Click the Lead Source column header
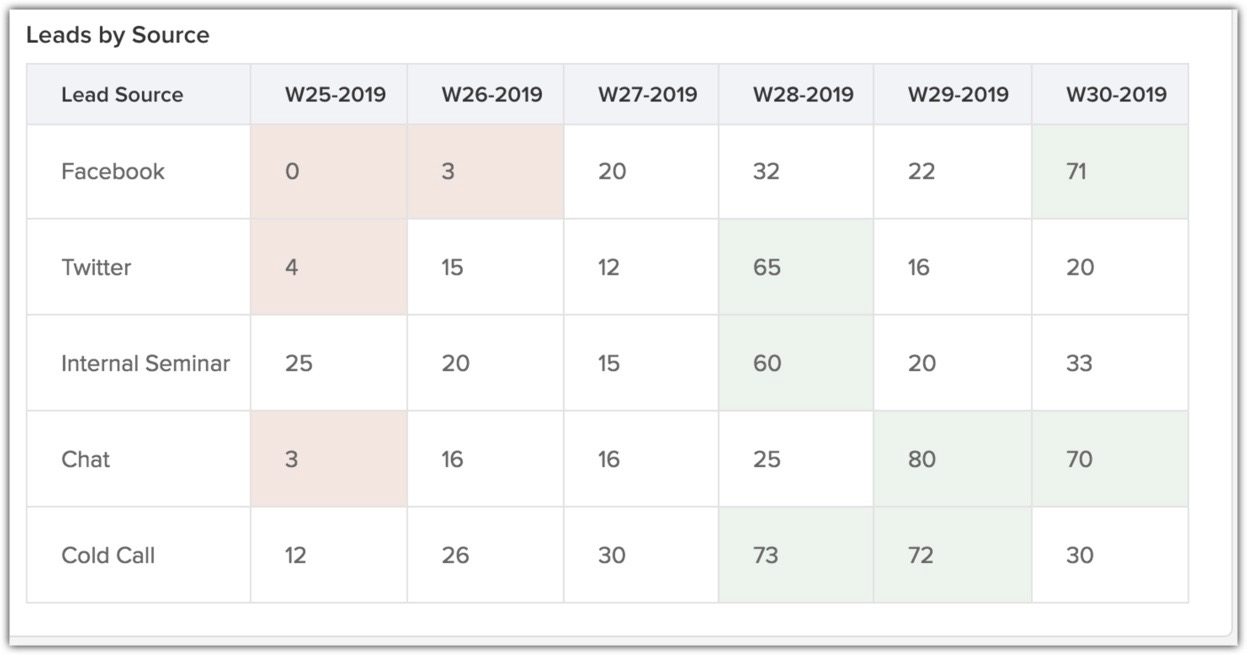1247x655 pixels. [x=122, y=95]
